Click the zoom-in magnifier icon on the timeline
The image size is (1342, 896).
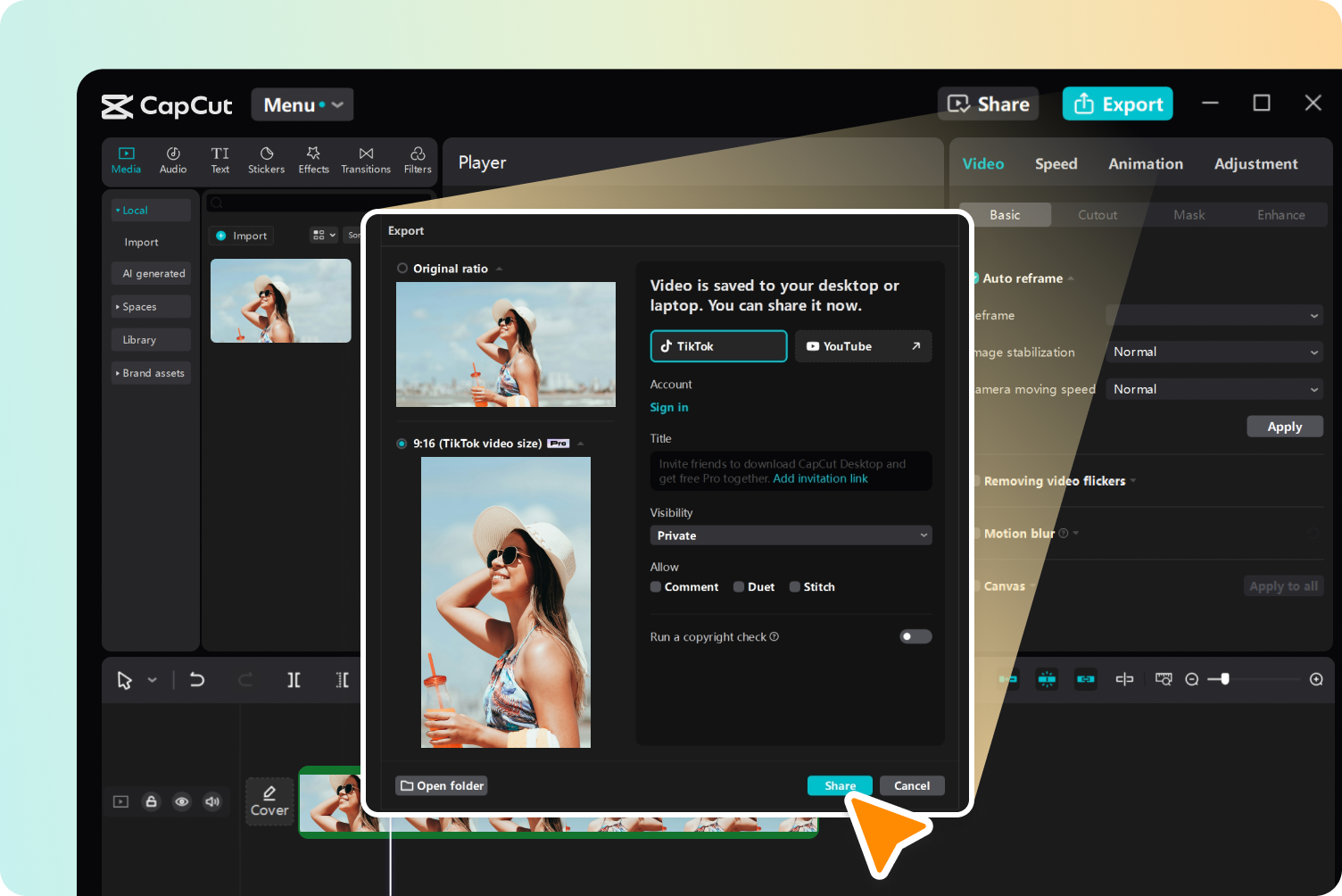1315,679
